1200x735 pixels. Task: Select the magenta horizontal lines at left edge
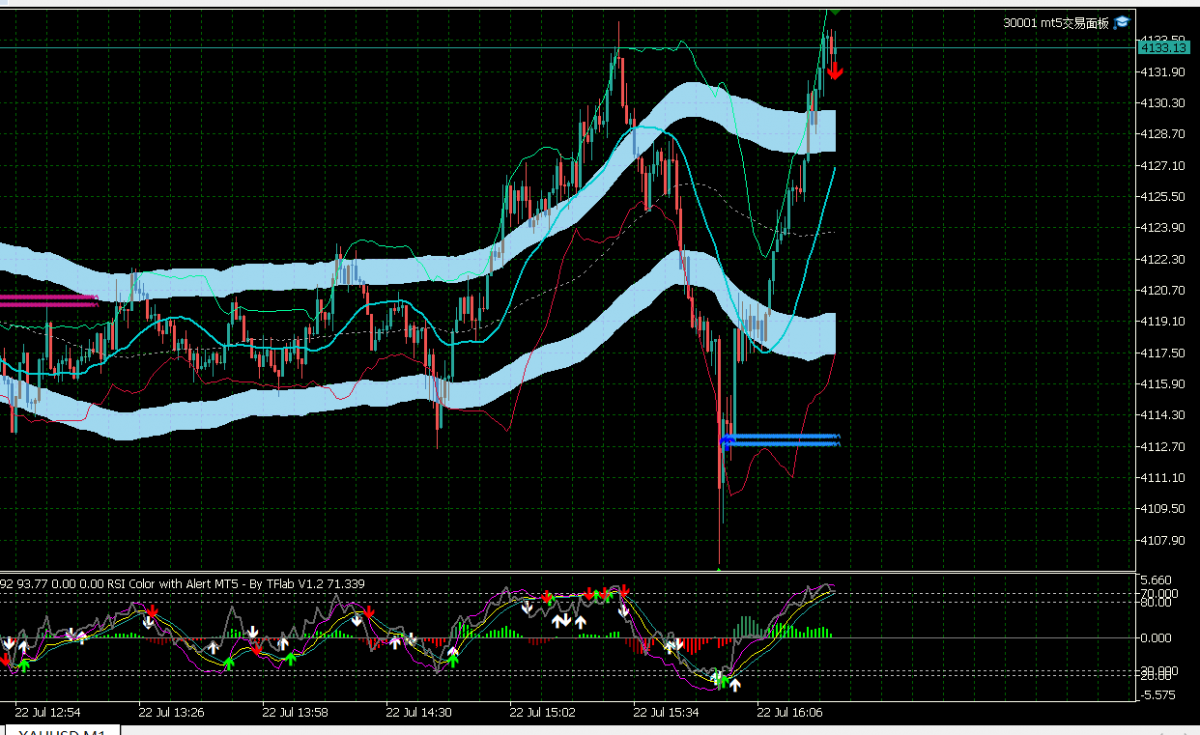point(48,300)
